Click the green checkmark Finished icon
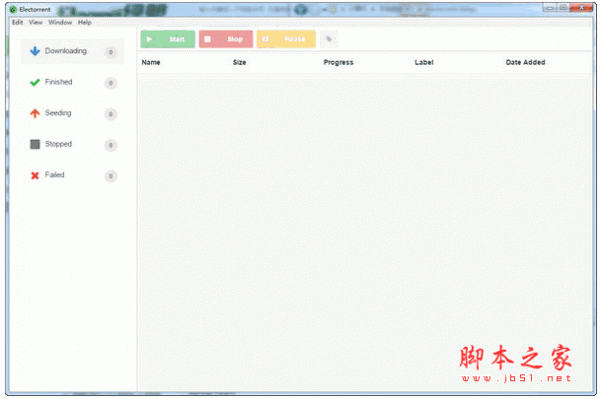600x399 pixels. tap(35, 82)
